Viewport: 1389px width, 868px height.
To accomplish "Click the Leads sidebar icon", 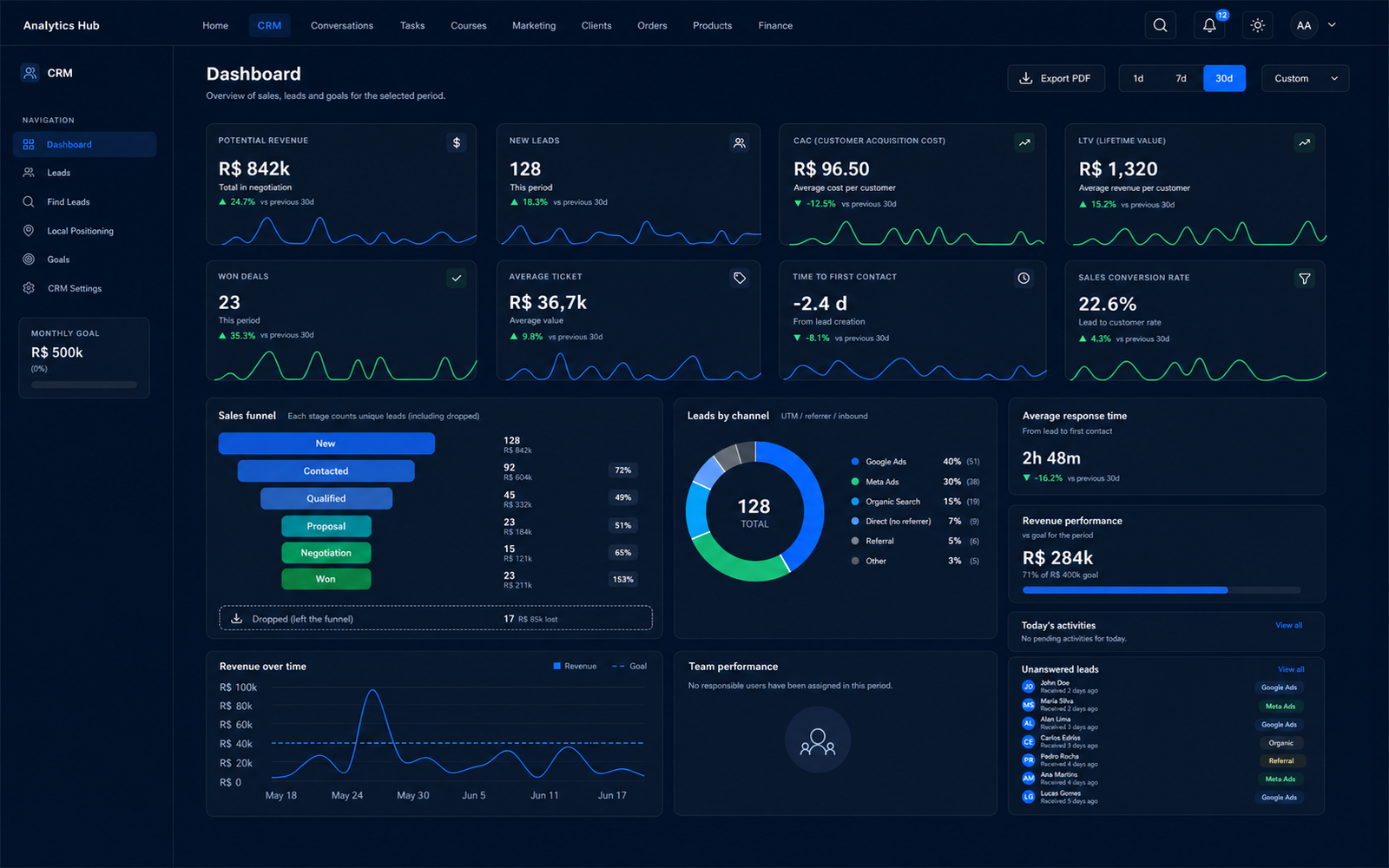I will 29,173.
